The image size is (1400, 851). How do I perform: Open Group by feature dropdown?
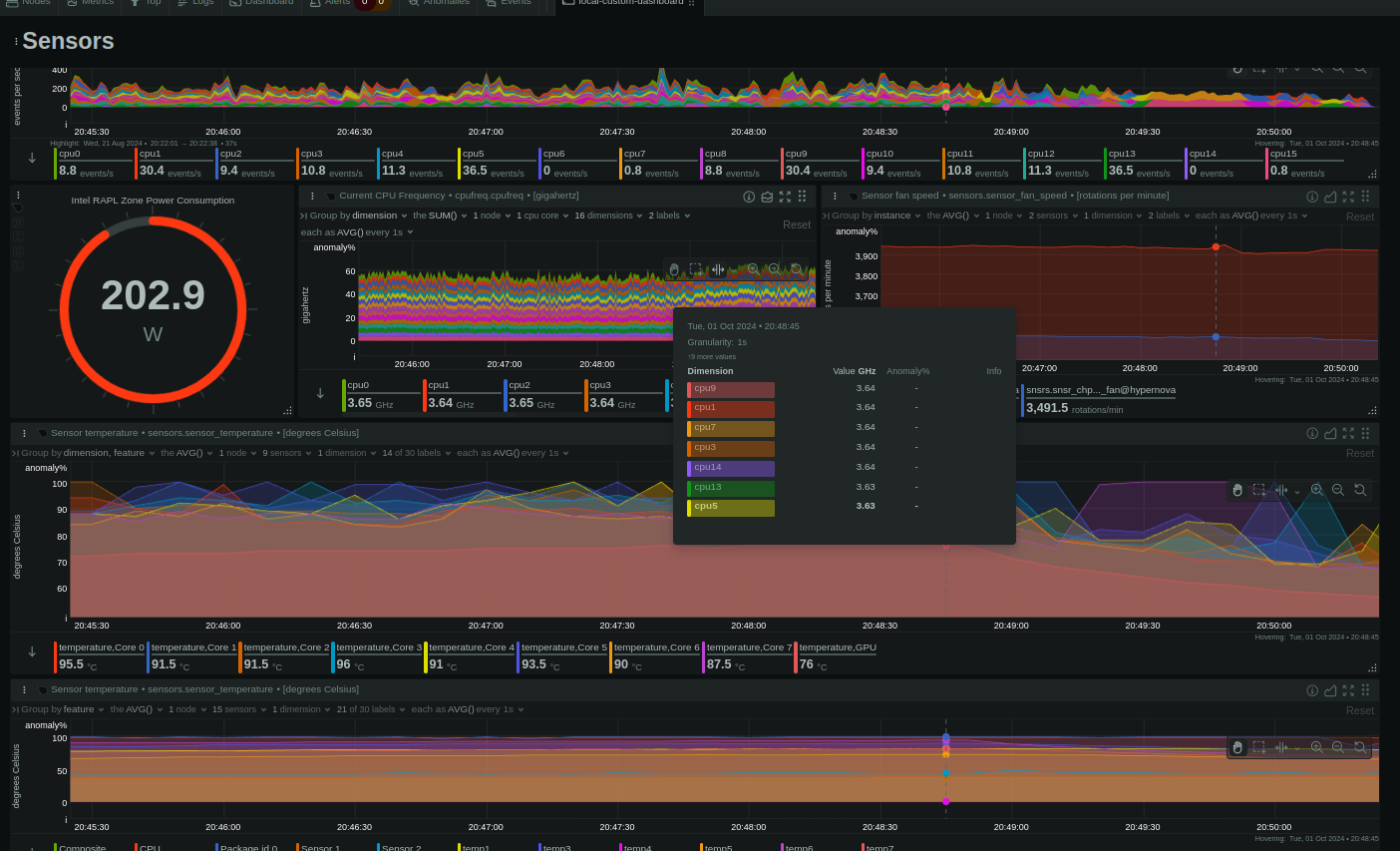tap(62, 709)
